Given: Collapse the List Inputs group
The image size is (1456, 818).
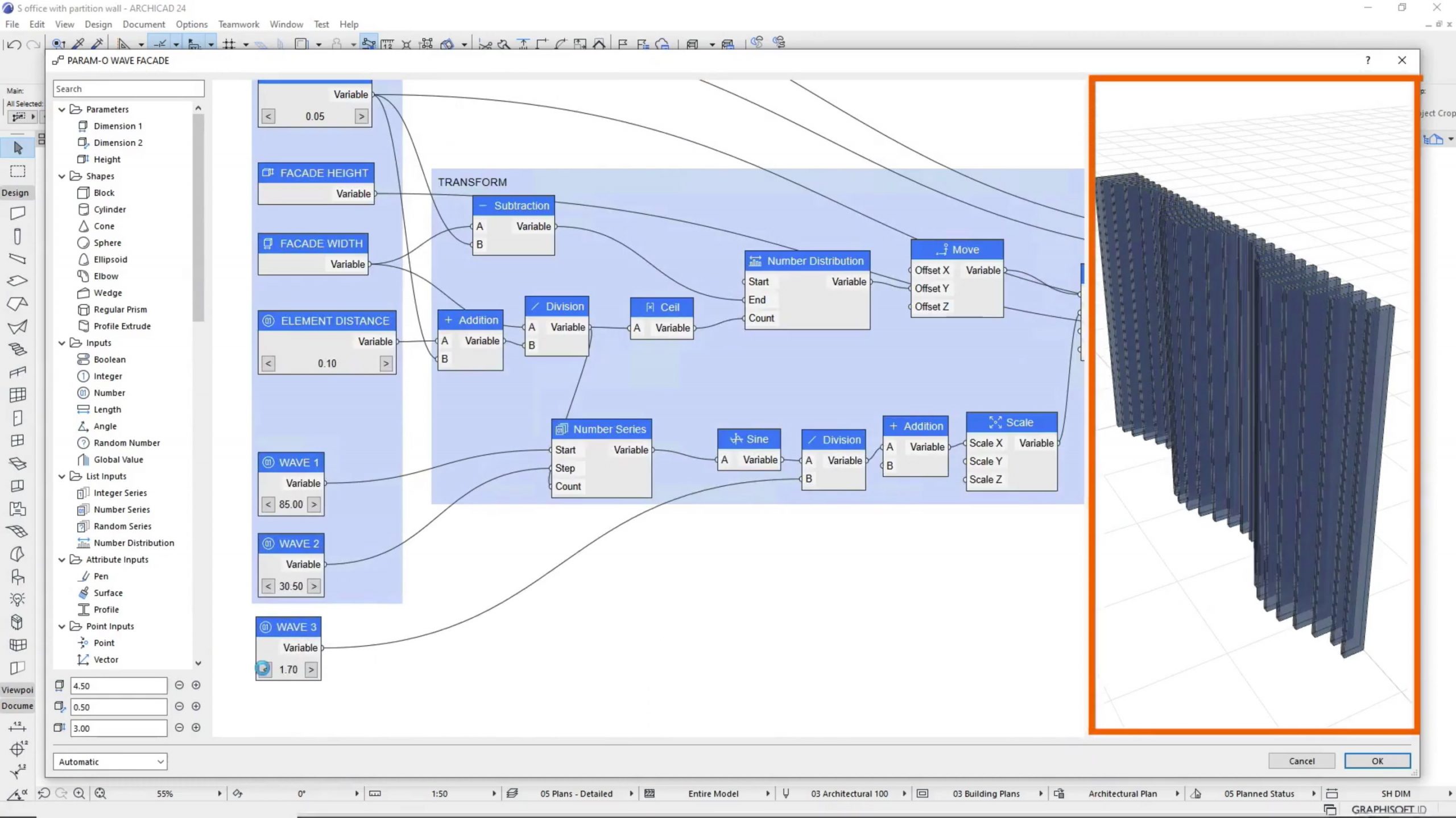Looking at the screenshot, I should click(62, 476).
